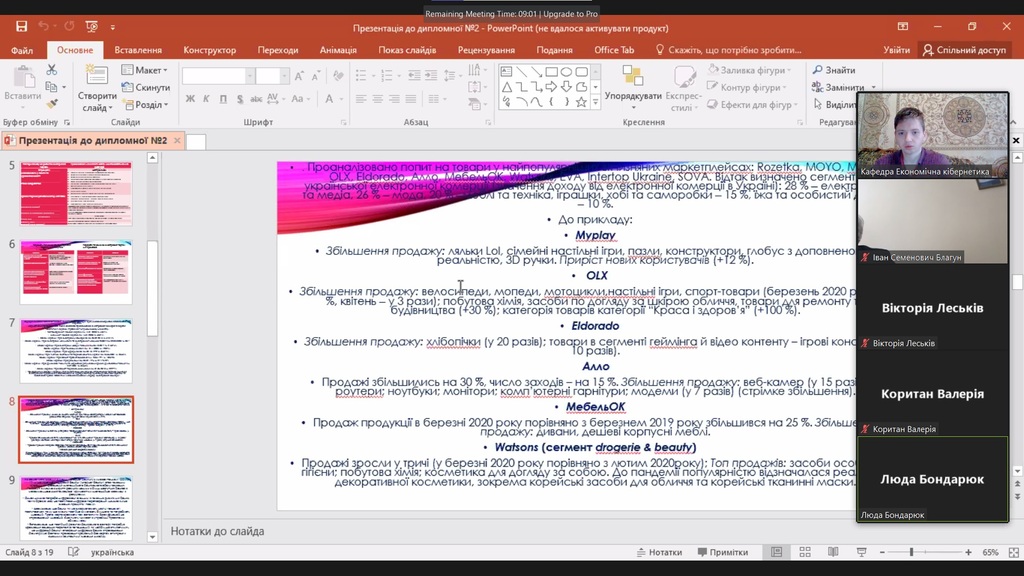The height and width of the screenshot is (576, 1024).
Task: Adjust the zoom slider in status bar
Action: 911,552
